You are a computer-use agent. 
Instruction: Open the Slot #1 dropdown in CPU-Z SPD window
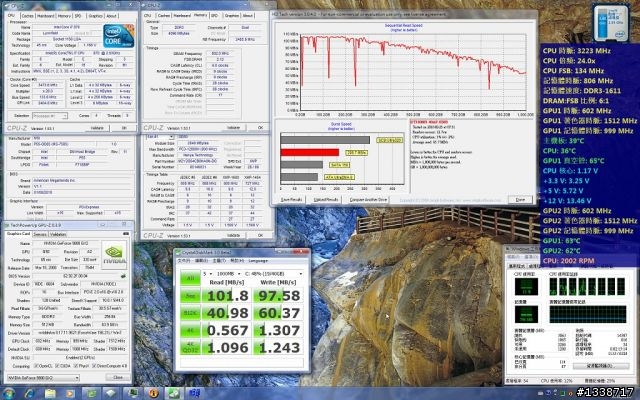click(160, 137)
